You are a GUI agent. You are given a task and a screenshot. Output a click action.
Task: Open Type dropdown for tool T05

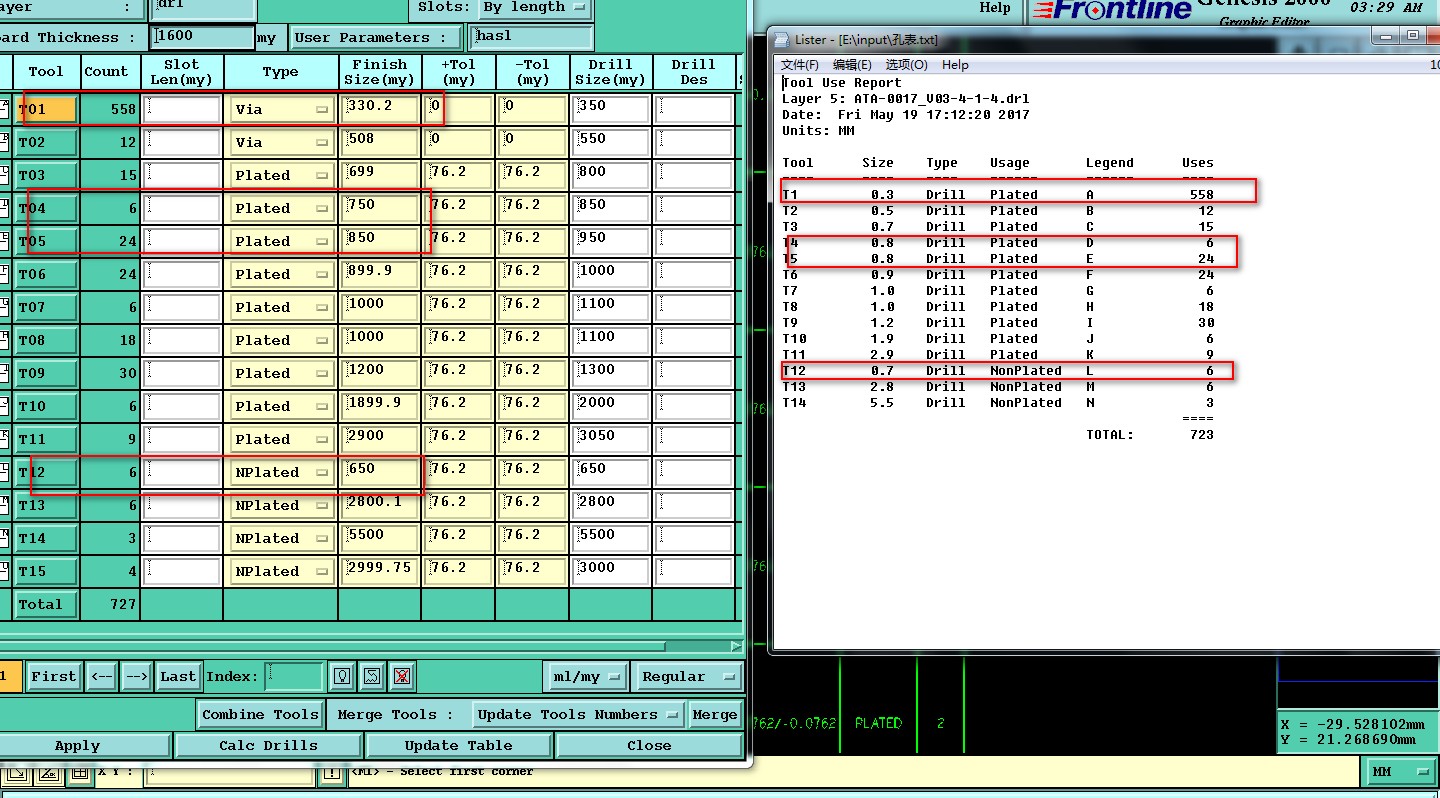[282, 241]
